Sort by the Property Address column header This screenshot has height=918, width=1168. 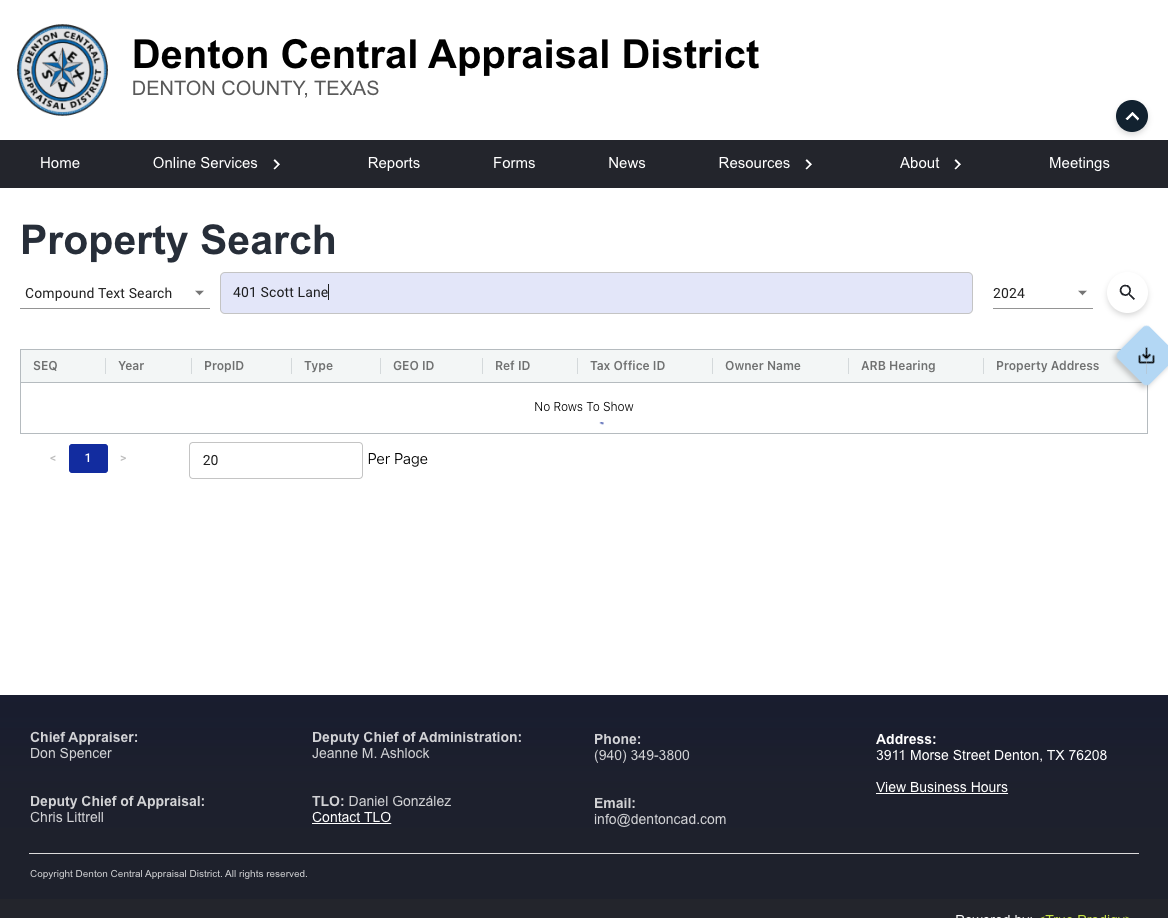point(1047,366)
